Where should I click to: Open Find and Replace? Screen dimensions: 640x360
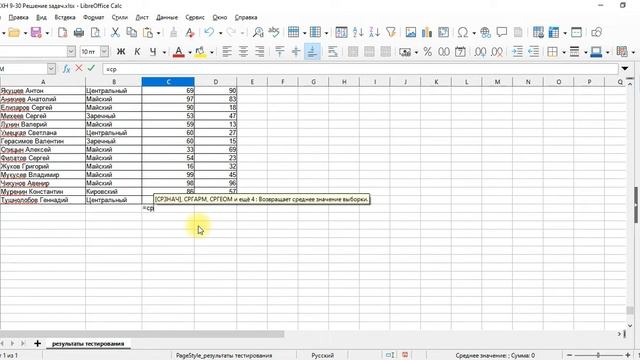coord(258,32)
